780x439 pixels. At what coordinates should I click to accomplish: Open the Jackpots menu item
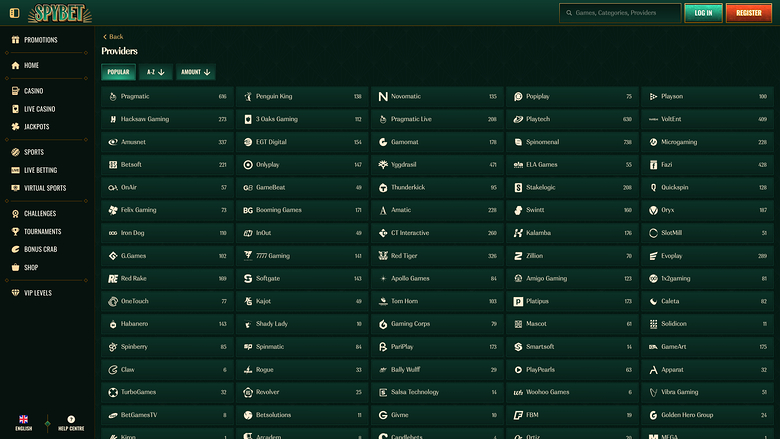tap(37, 127)
